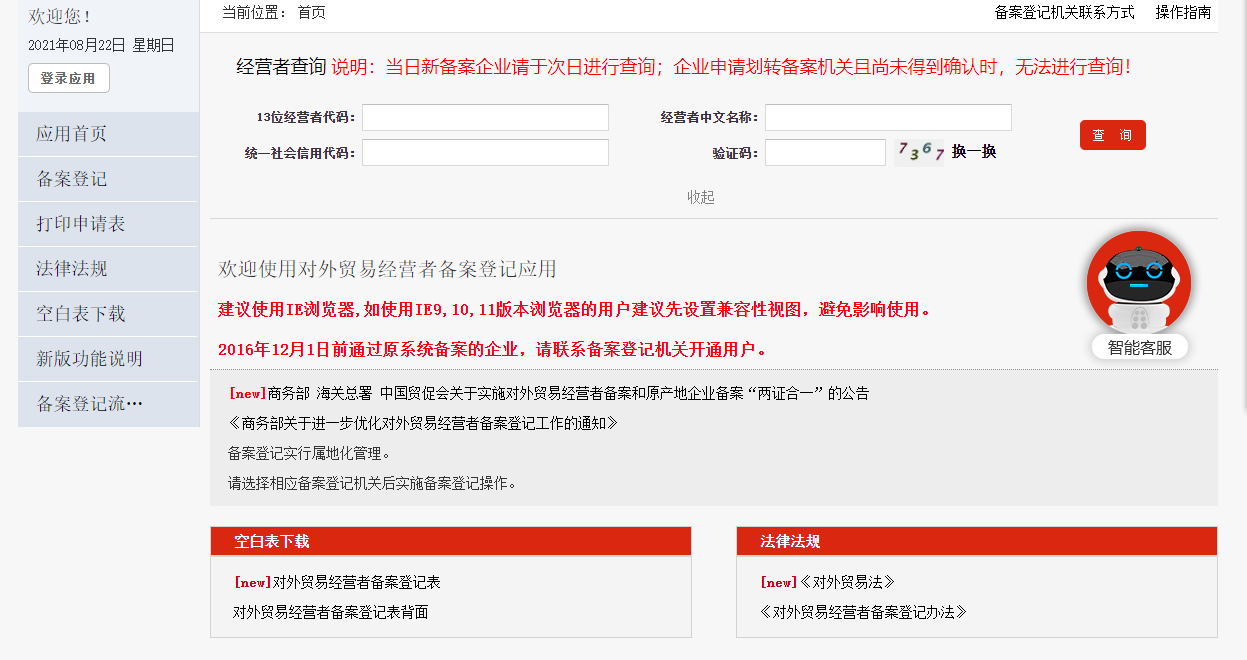The image size is (1247, 660).
Task: Open the 操作指南 link at top right
Action: click(x=1183, y=13)
